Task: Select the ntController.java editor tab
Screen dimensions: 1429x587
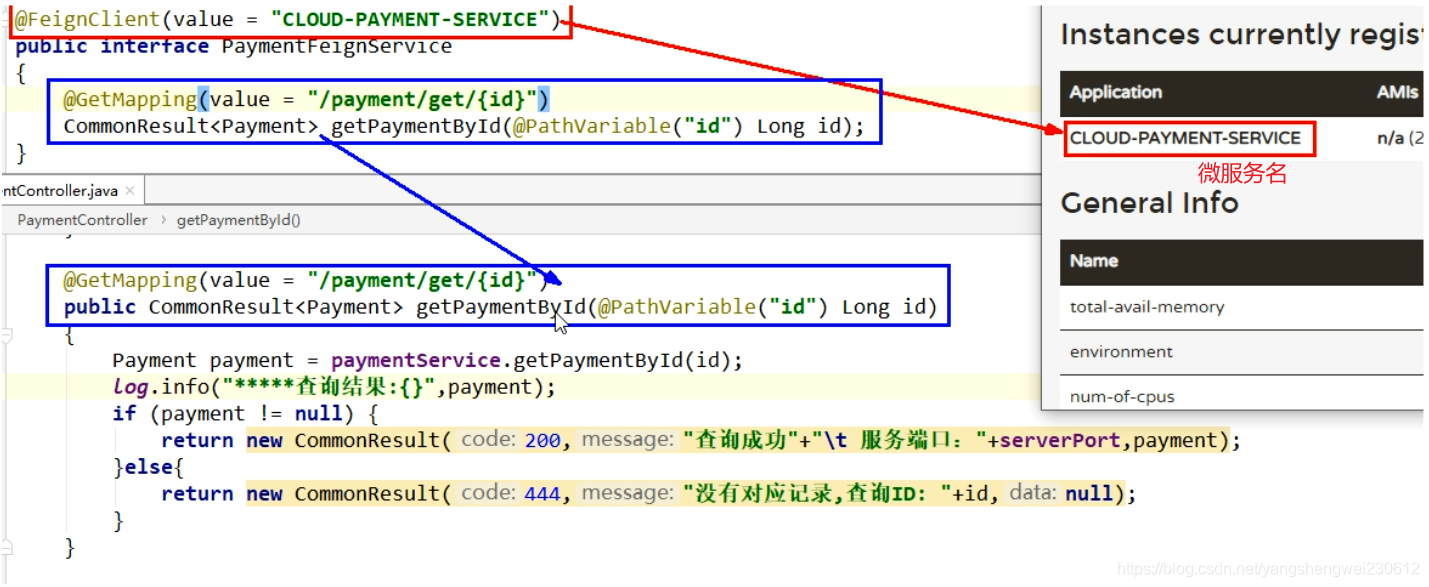Action: [x=71, y=190]
